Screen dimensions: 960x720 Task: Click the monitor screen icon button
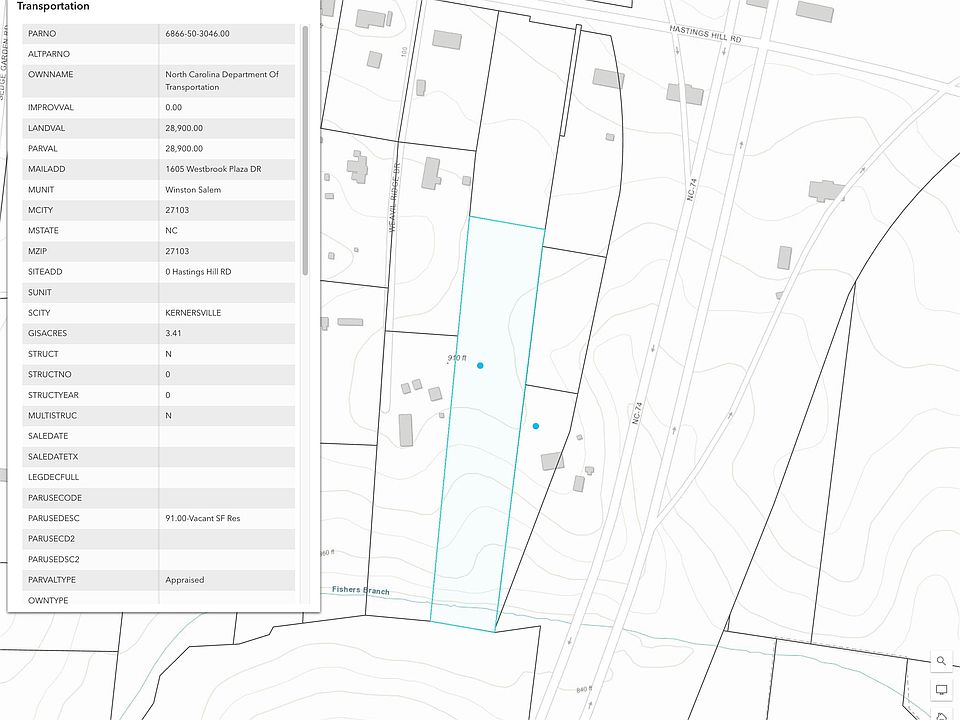pyautogui.click(x=941, y=690)
